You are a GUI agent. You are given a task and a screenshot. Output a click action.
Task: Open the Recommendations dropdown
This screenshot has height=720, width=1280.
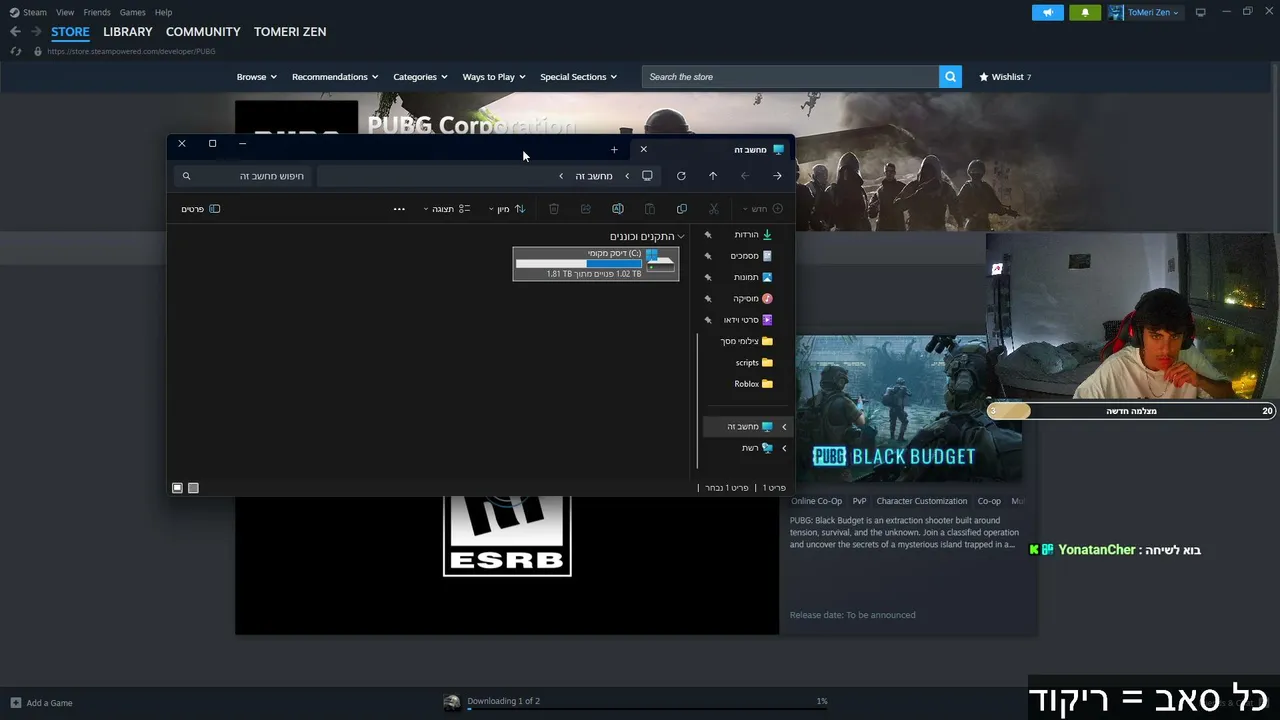[x=335, y=77]
